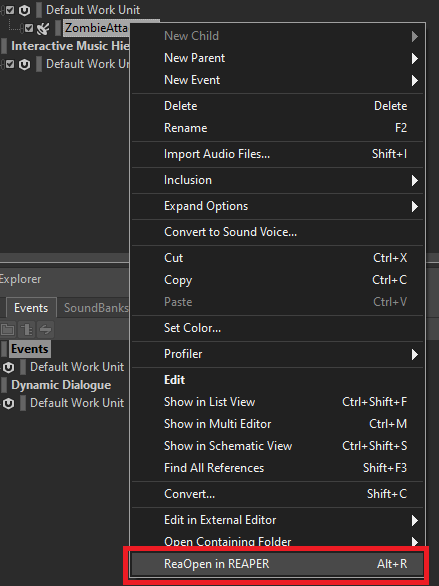Screen dimensions: 439x586
Task: Open the New Parent submenu
Action: click(277, 58)
